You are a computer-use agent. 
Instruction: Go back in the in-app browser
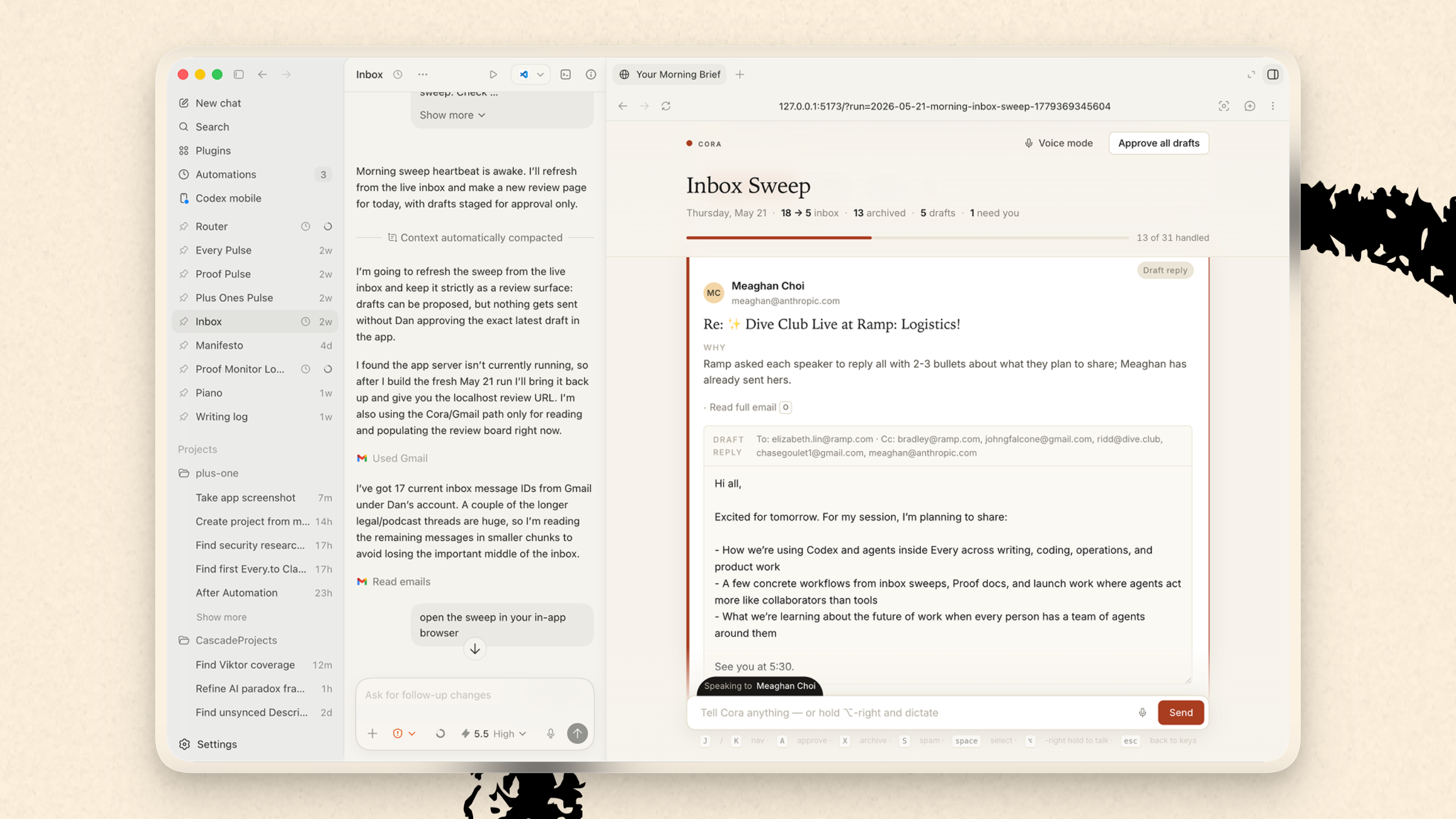(x=623, y=106)
